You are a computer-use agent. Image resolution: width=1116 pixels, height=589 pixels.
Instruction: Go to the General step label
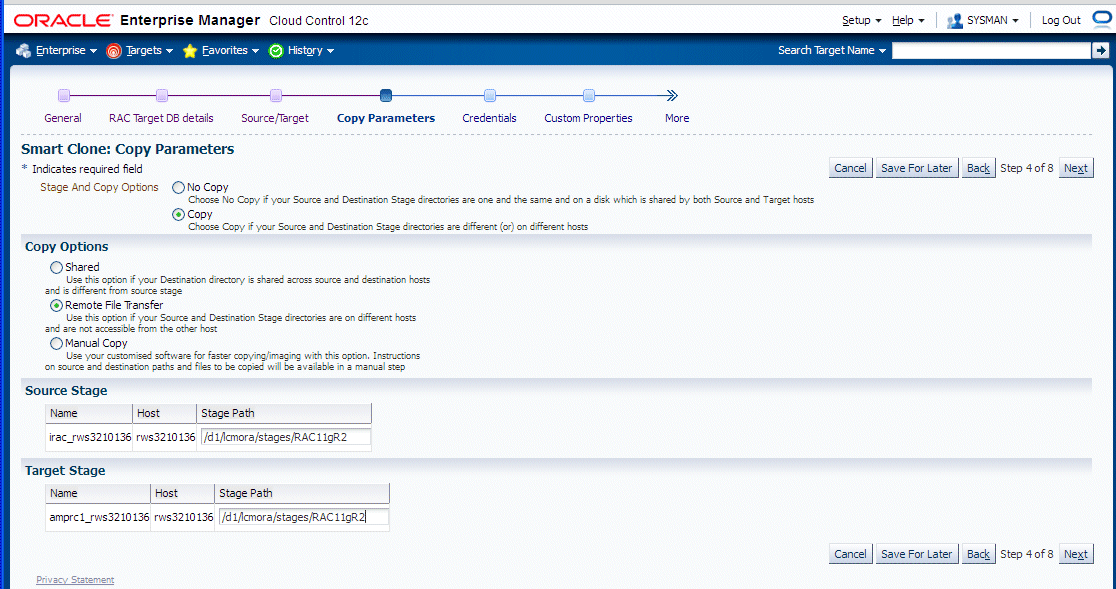pyautogui.click(x=63, y=118)
